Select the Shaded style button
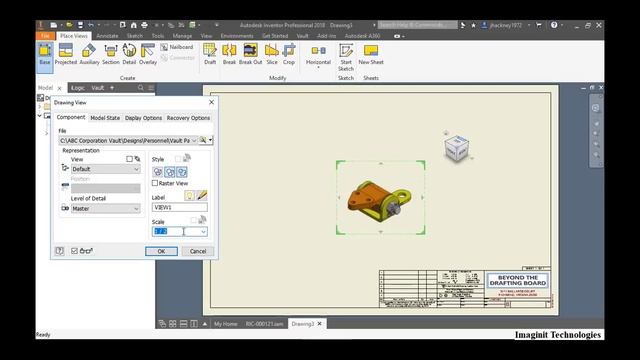Viewport: 640px width, 360px height. pos(182,172)
